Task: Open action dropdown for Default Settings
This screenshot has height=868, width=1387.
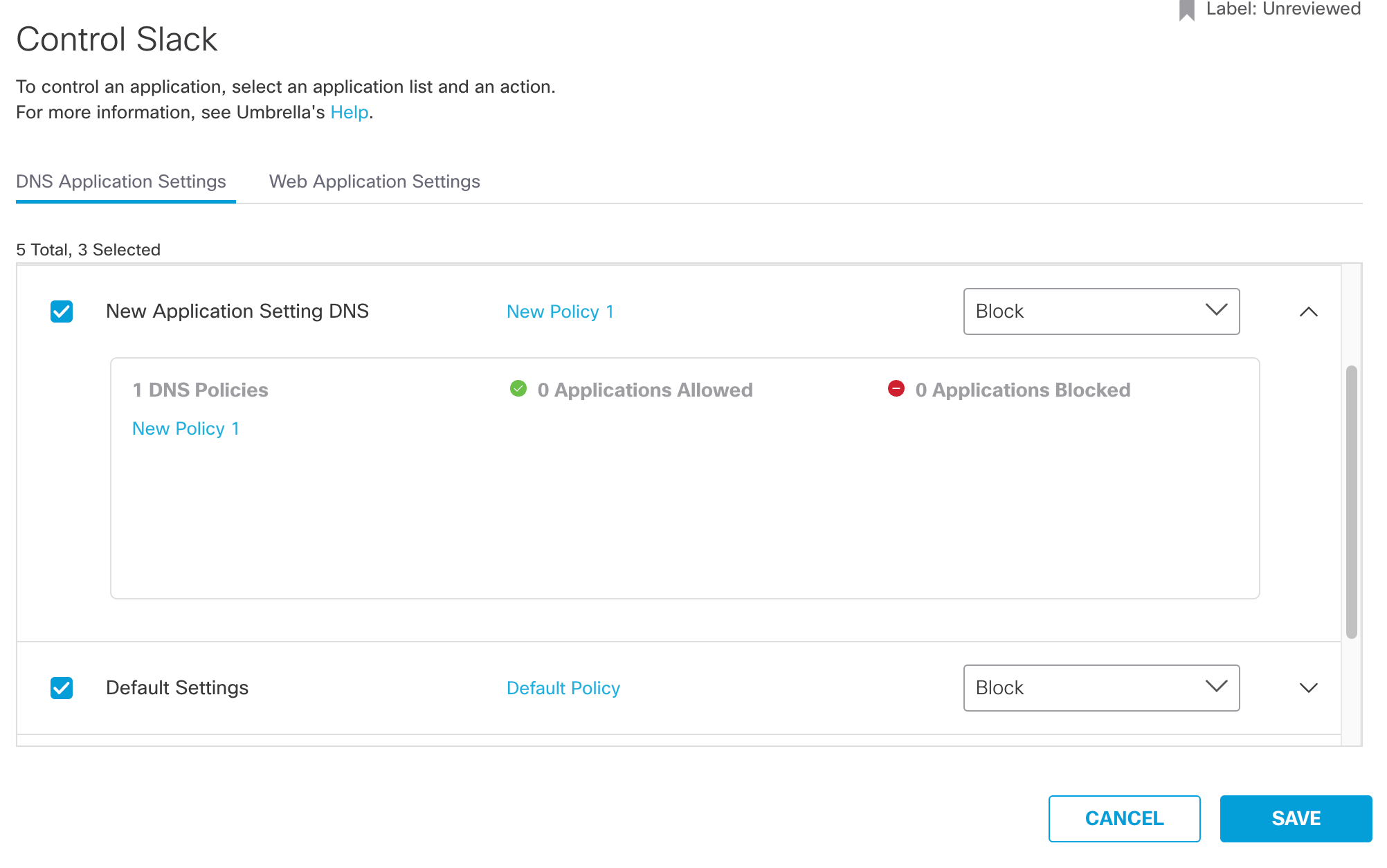Action: (x=1100, y=688)
